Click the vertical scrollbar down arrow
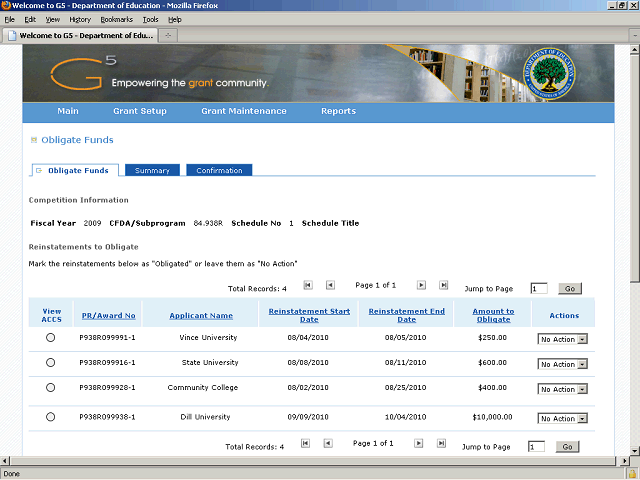This screenshot has width=640, height=480. point(634,451)
